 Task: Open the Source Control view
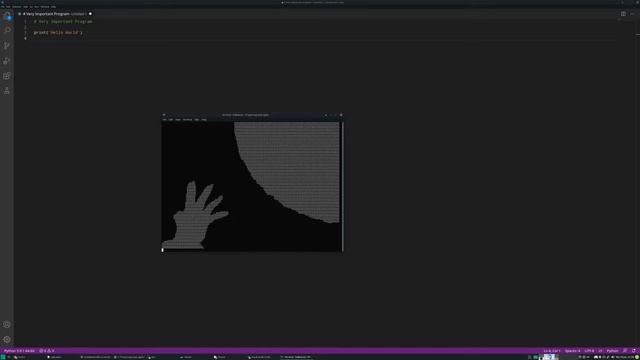point(7,46)
